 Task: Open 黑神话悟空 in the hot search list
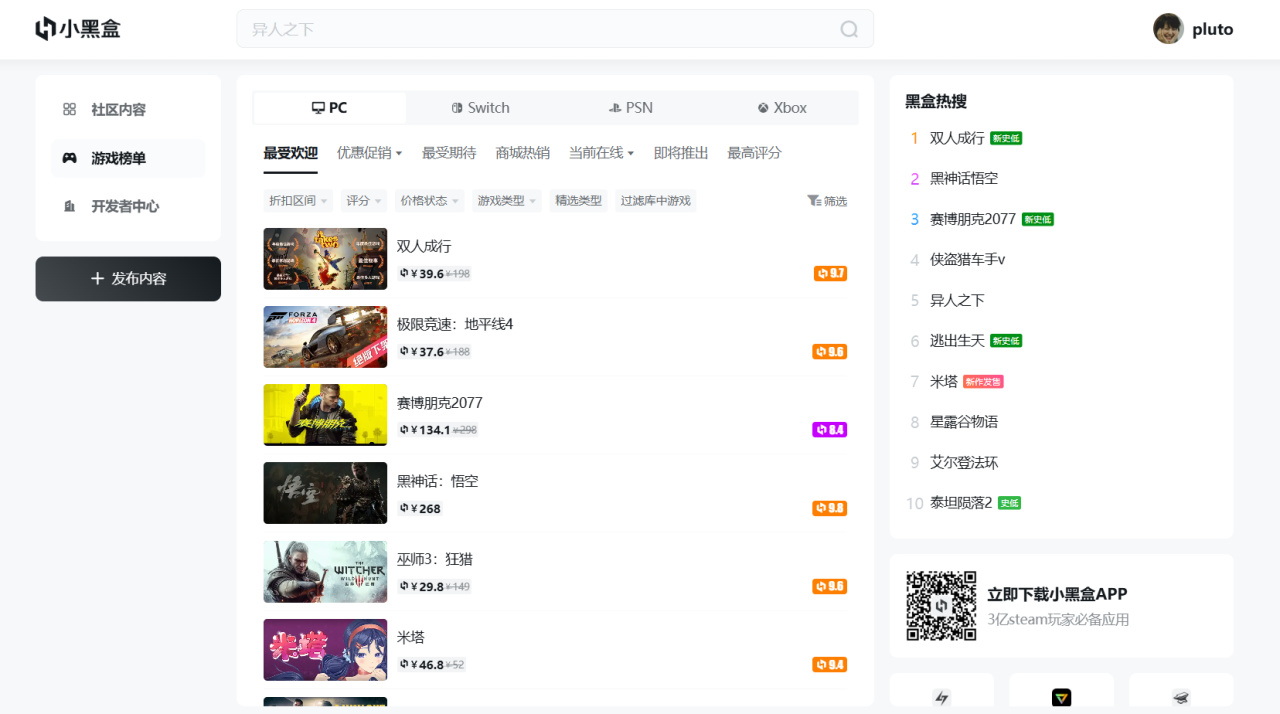pyautogui.click(x=964, y=179)
